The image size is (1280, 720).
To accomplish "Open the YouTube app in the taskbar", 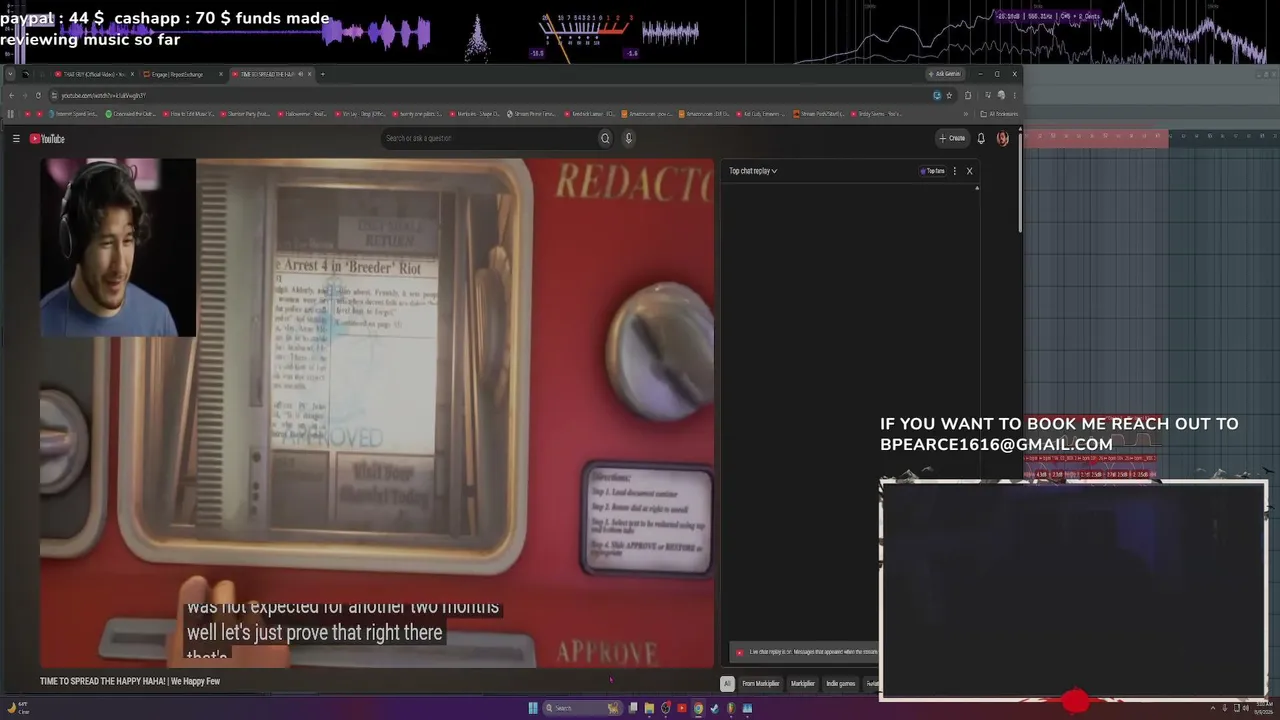I will [x=682, y=708].
